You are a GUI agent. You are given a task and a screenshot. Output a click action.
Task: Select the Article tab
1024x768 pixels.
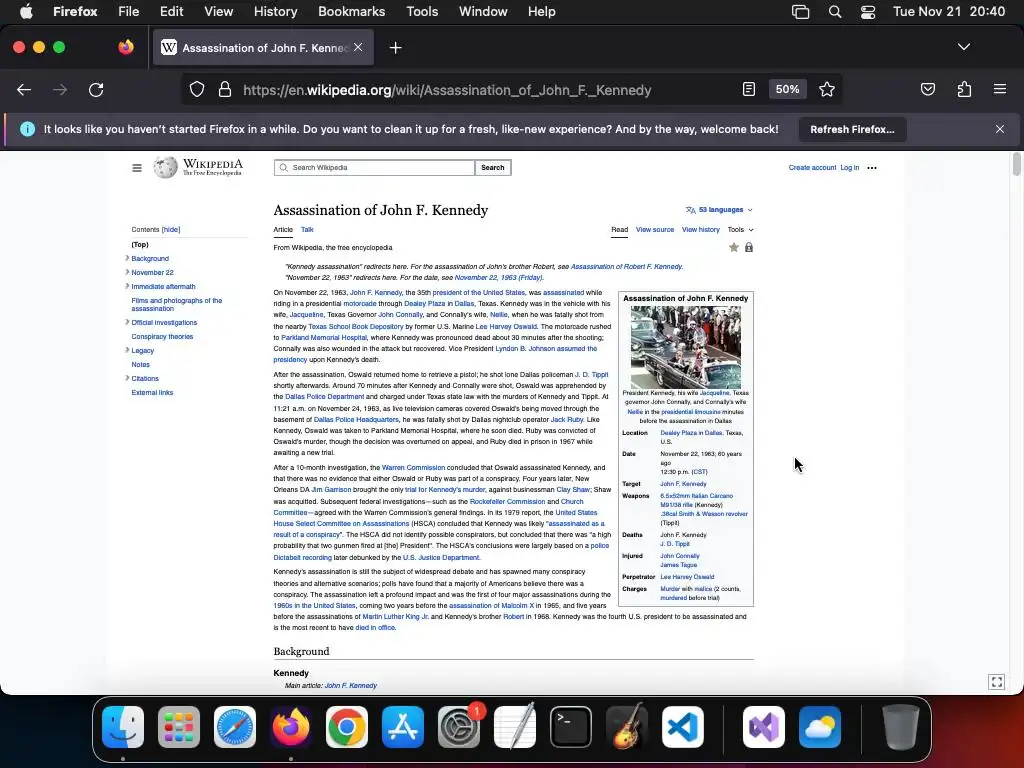tap(283, 230)
